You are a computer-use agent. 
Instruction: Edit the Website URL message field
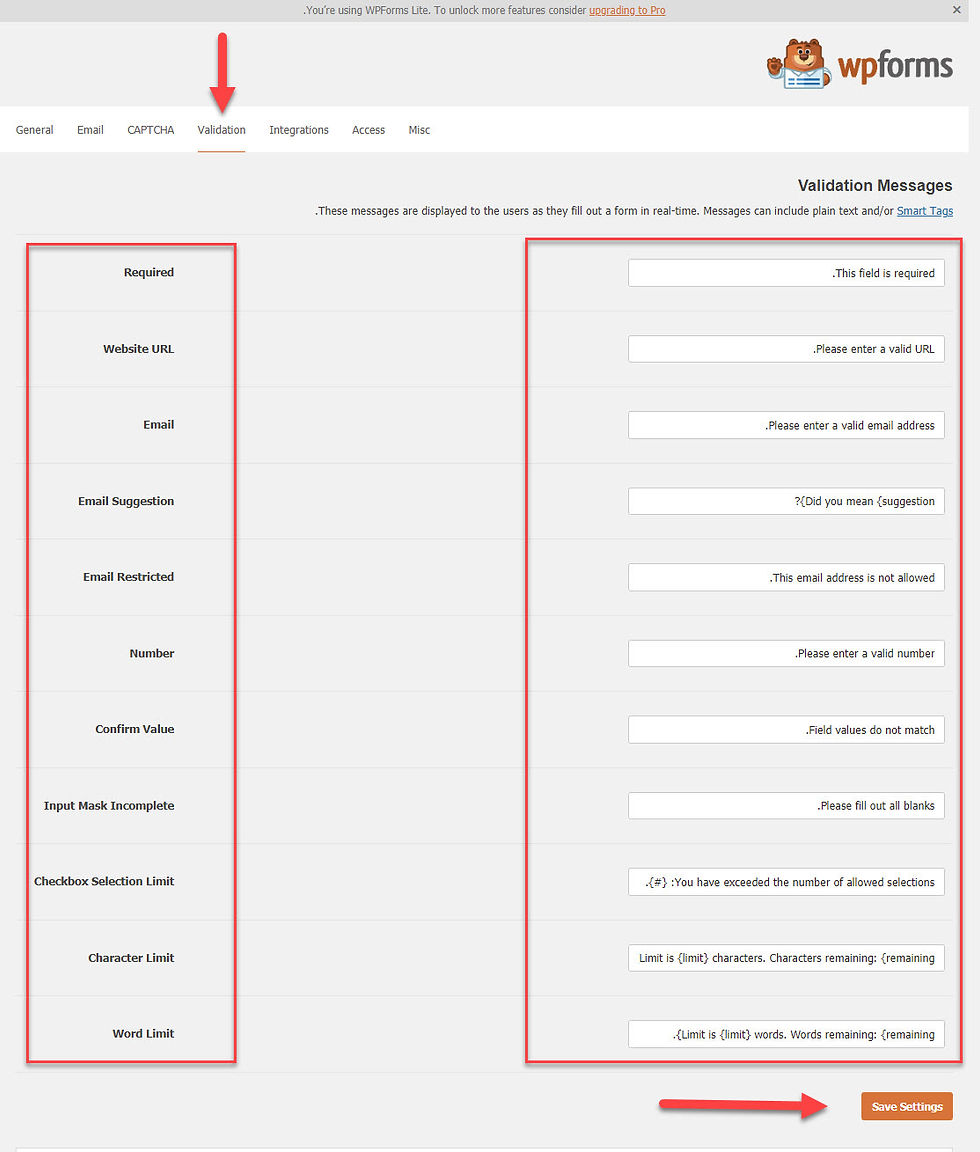(786, 349)
